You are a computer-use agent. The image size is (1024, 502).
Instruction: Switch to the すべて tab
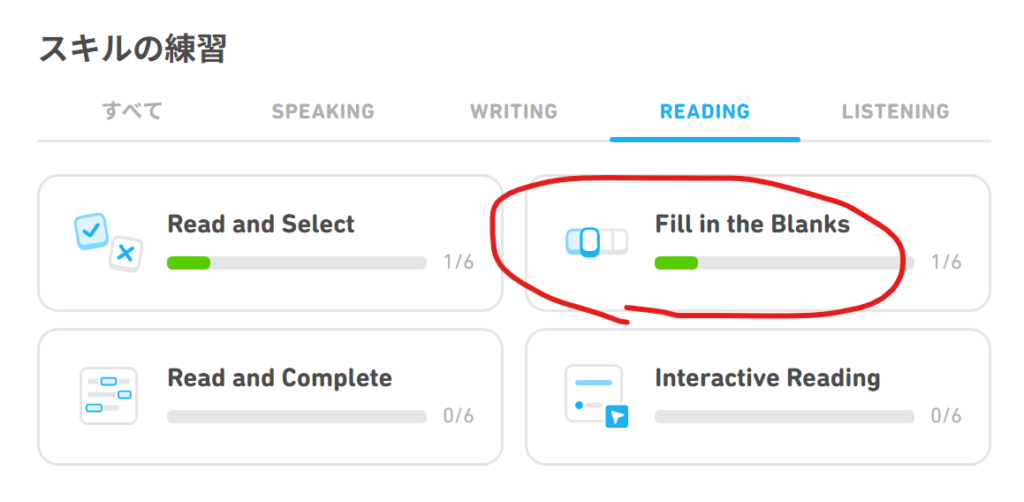pos(132,111)
